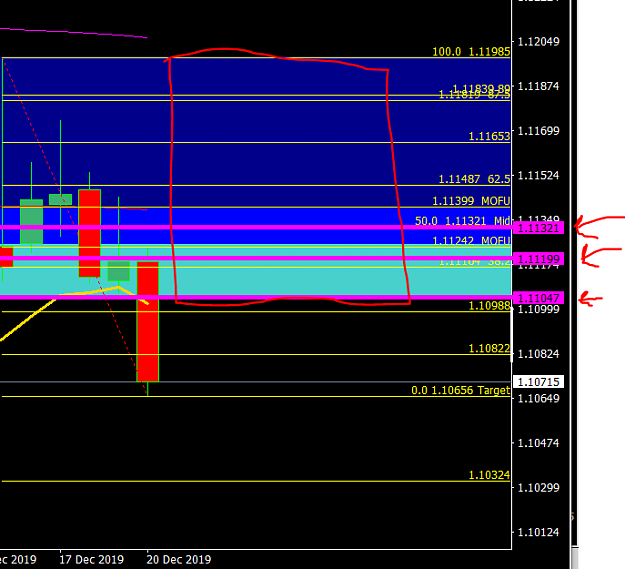Click 1.10824 on the price scale
This screenshot has height=569, width=625.
(539, 354)
